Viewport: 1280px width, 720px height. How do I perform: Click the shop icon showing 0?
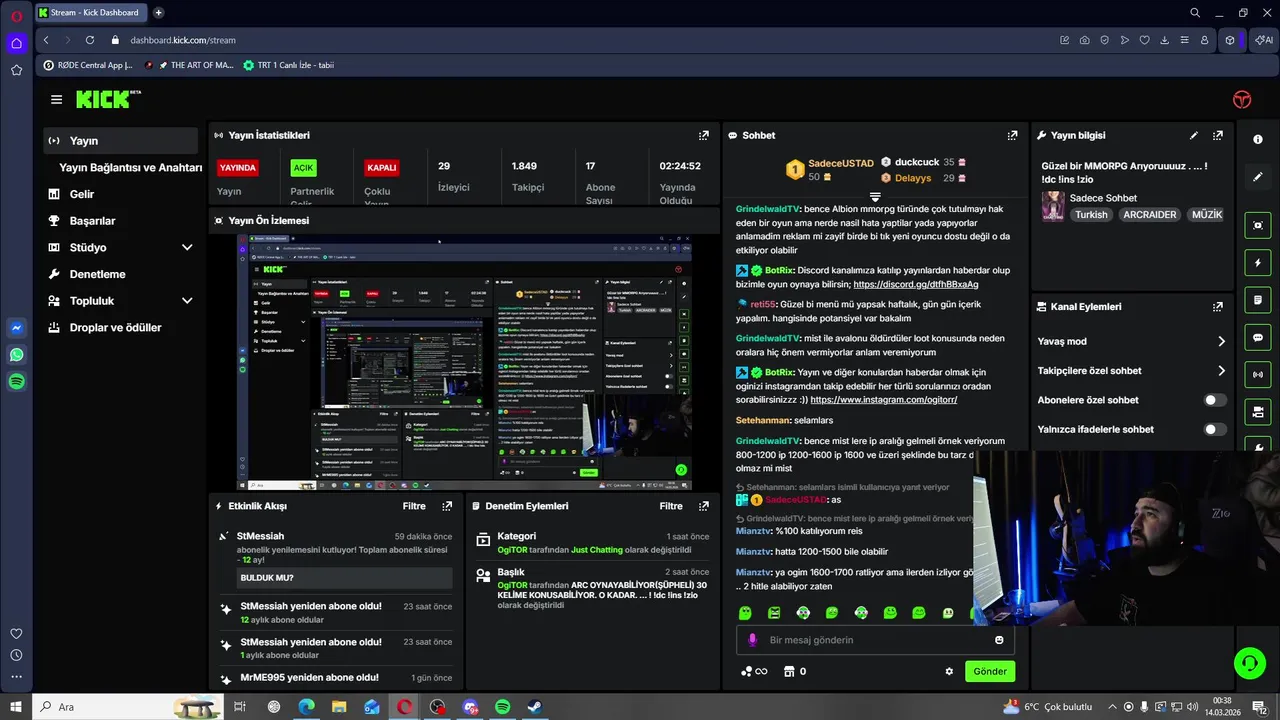795,671
